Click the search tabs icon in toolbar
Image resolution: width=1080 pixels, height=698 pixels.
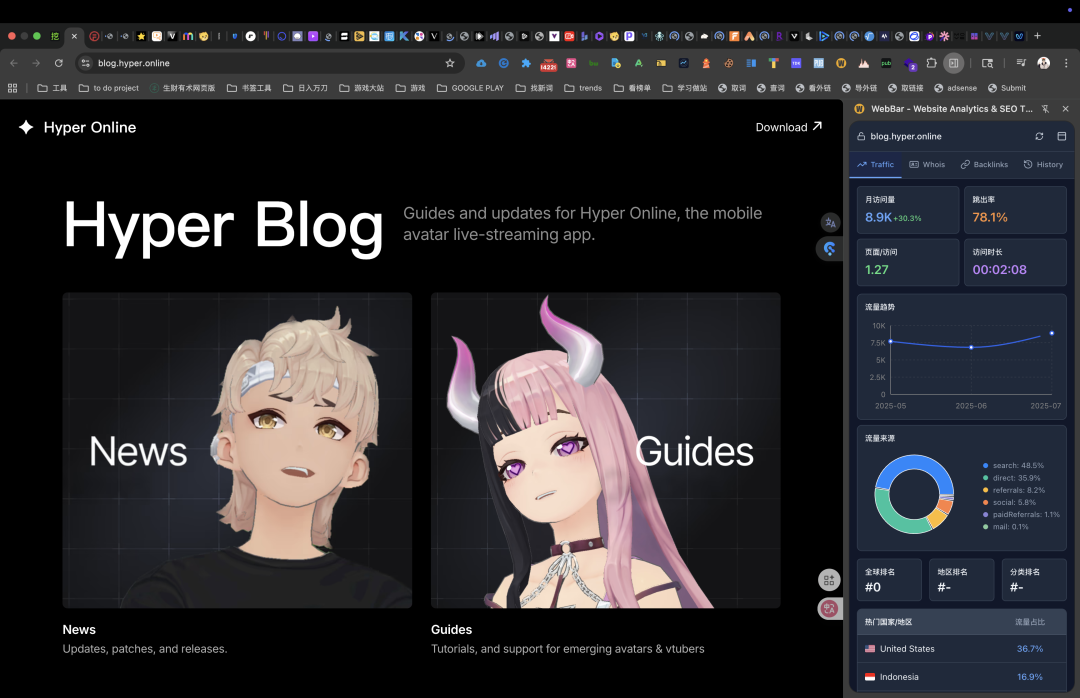click(x=987, y=63)
